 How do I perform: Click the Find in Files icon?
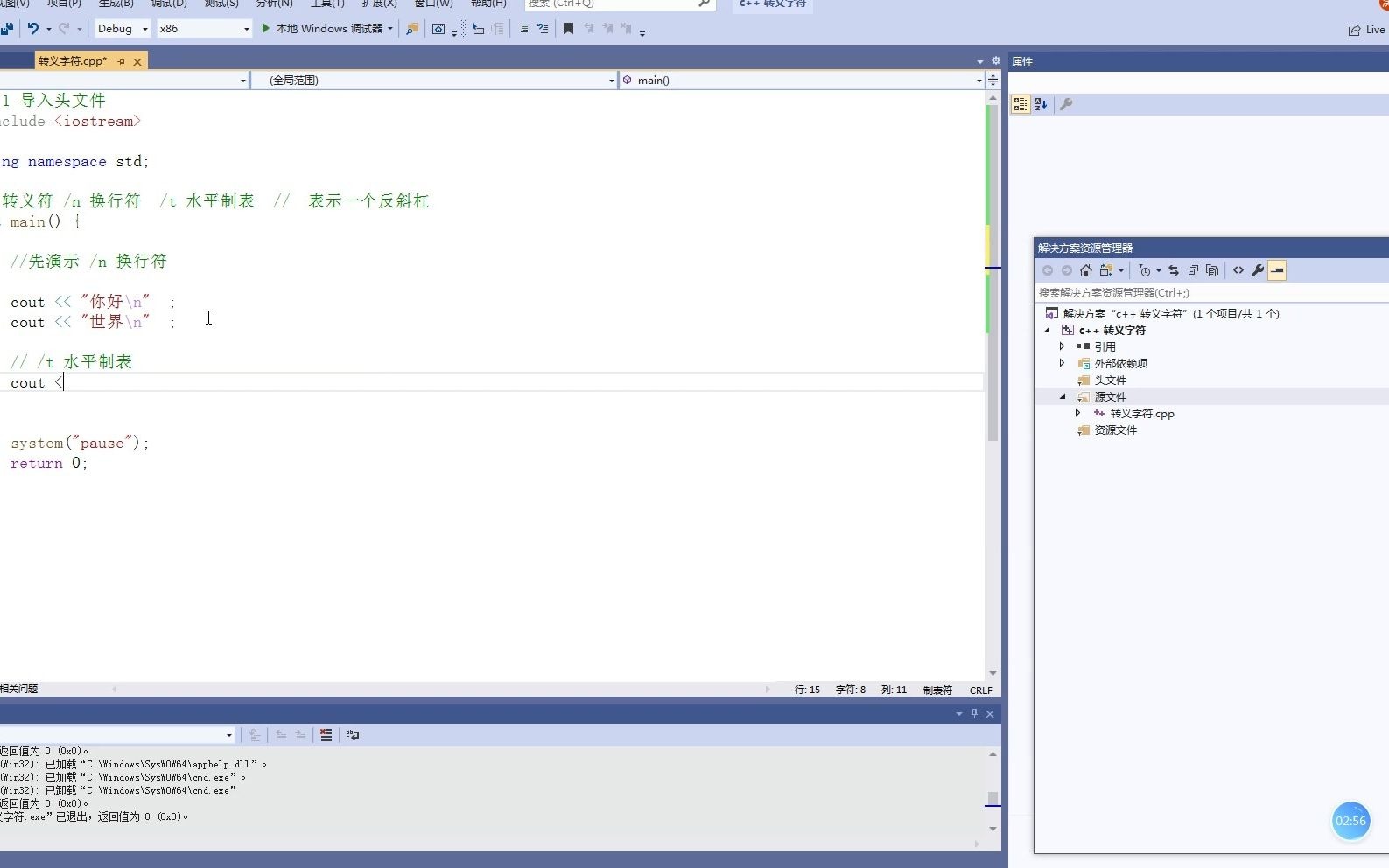[411, 29]
